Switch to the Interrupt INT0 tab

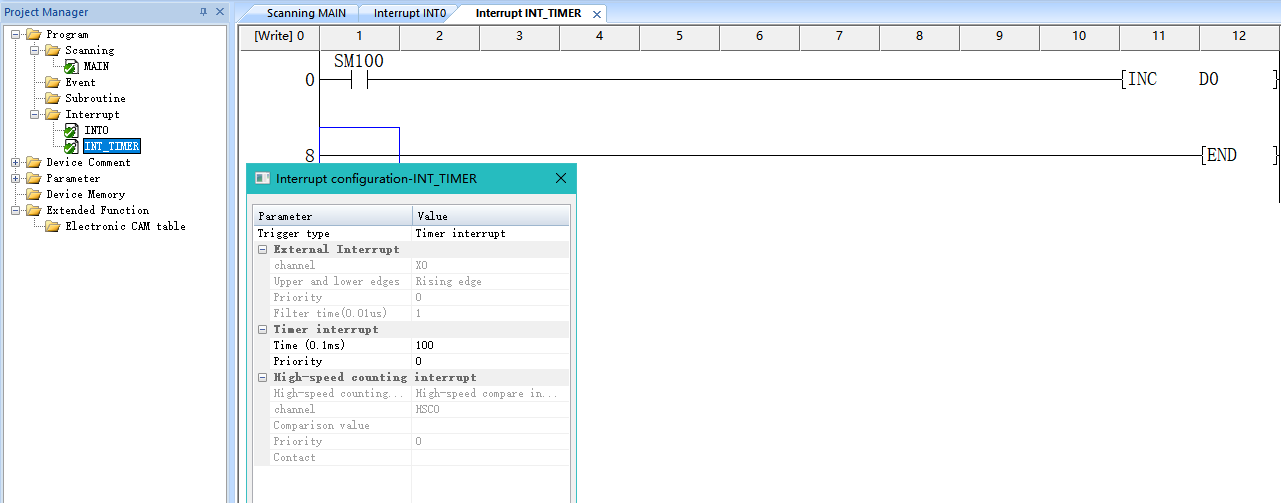(410, 13)
